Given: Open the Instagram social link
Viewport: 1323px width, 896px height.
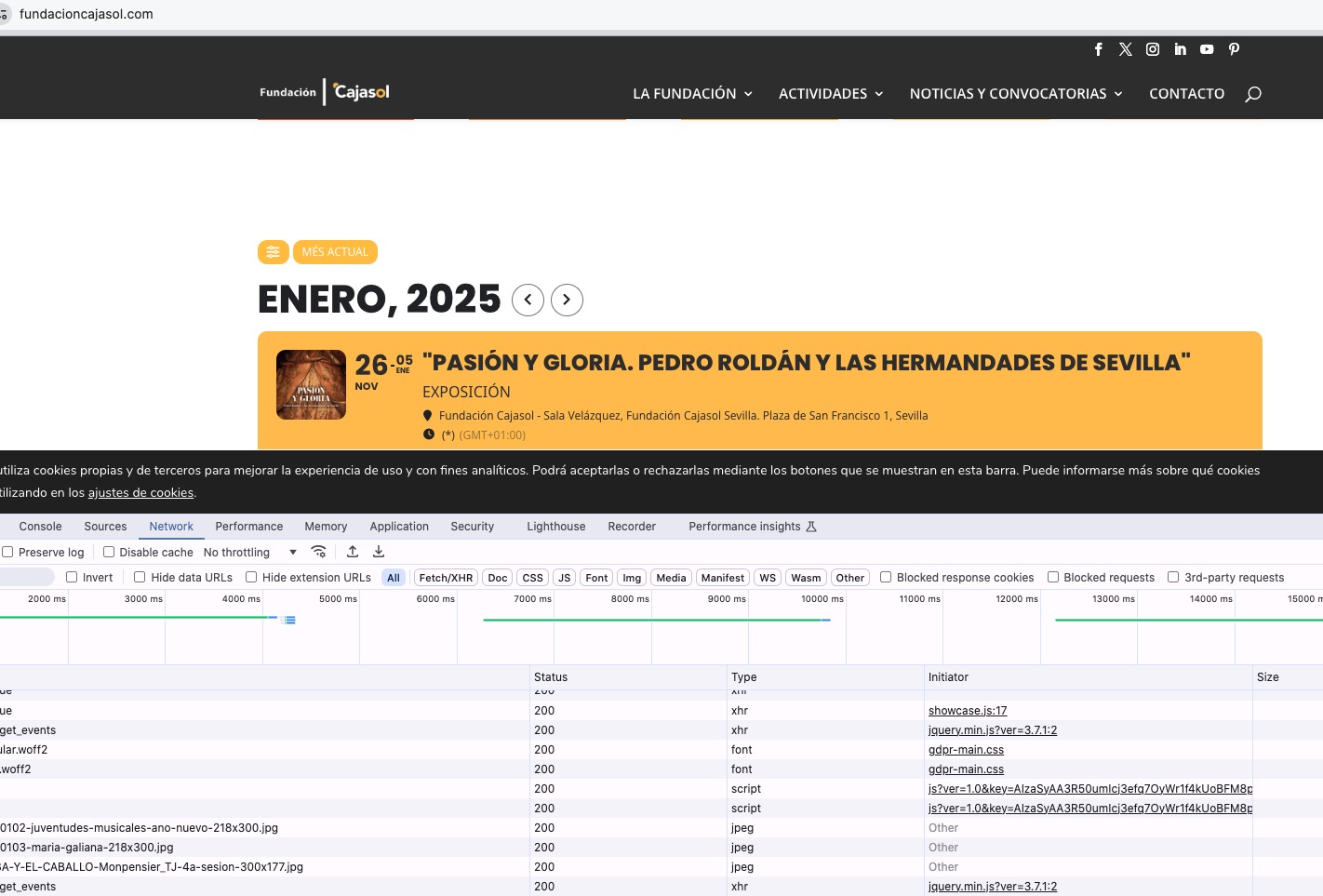Looking at the screenshot, I should 1153,49.
